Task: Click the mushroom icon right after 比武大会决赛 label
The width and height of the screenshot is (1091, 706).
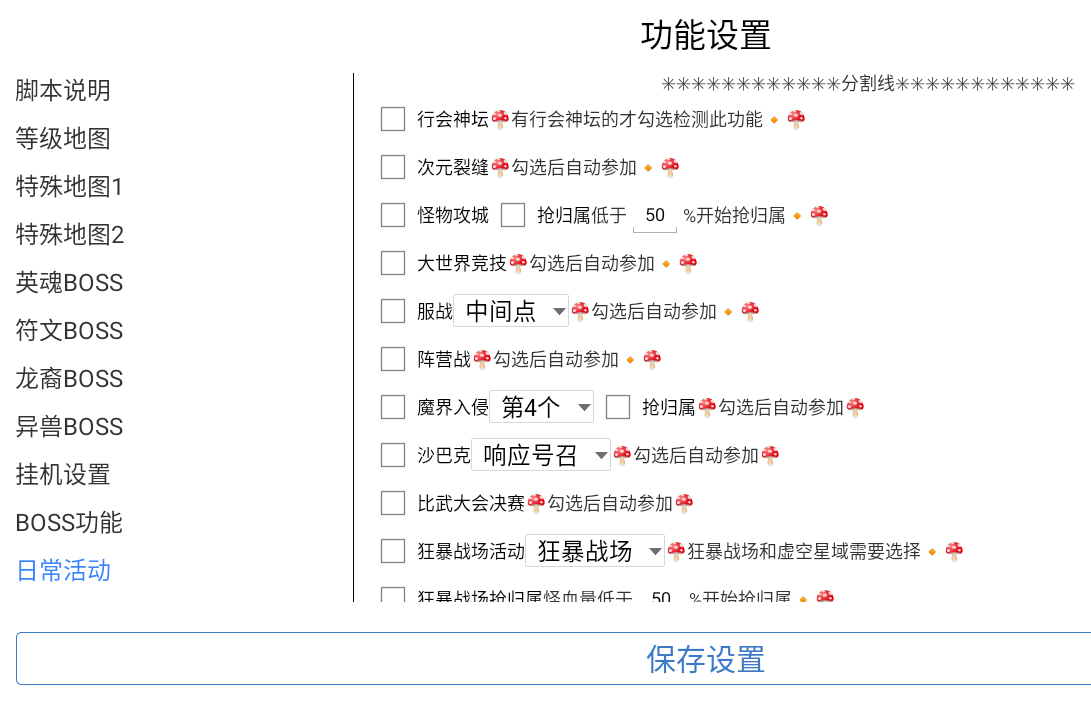Action: point(536,504)
